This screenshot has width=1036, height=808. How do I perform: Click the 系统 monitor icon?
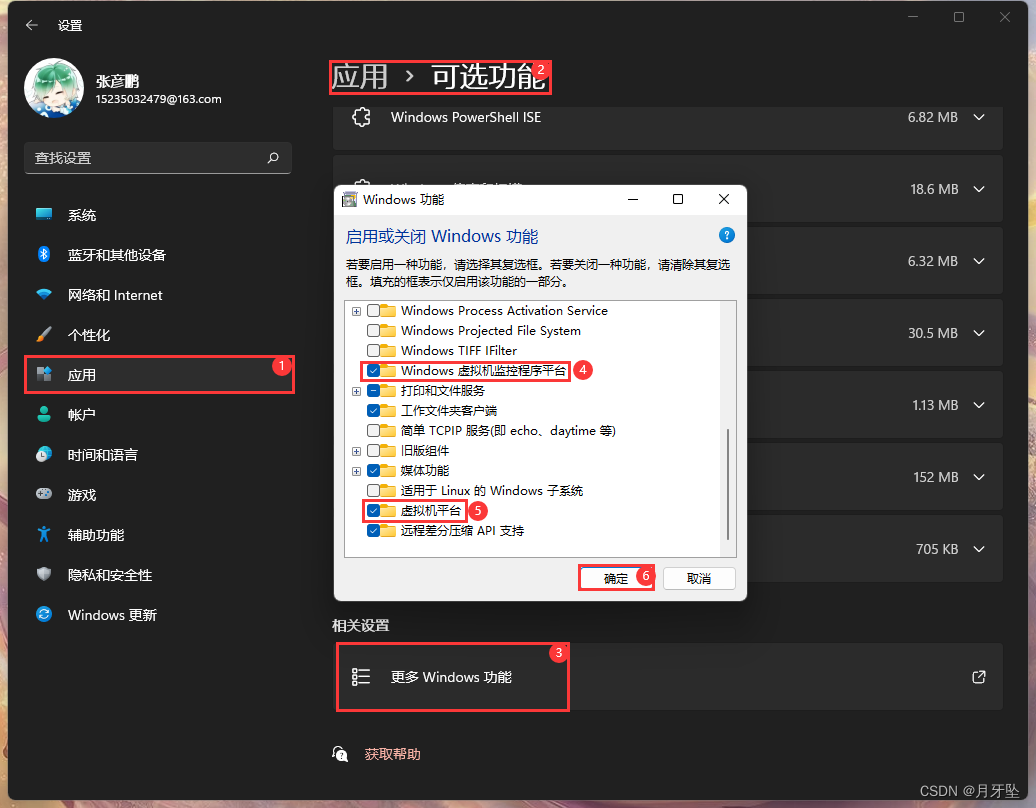pyautogui.click(x=44, y=214)
